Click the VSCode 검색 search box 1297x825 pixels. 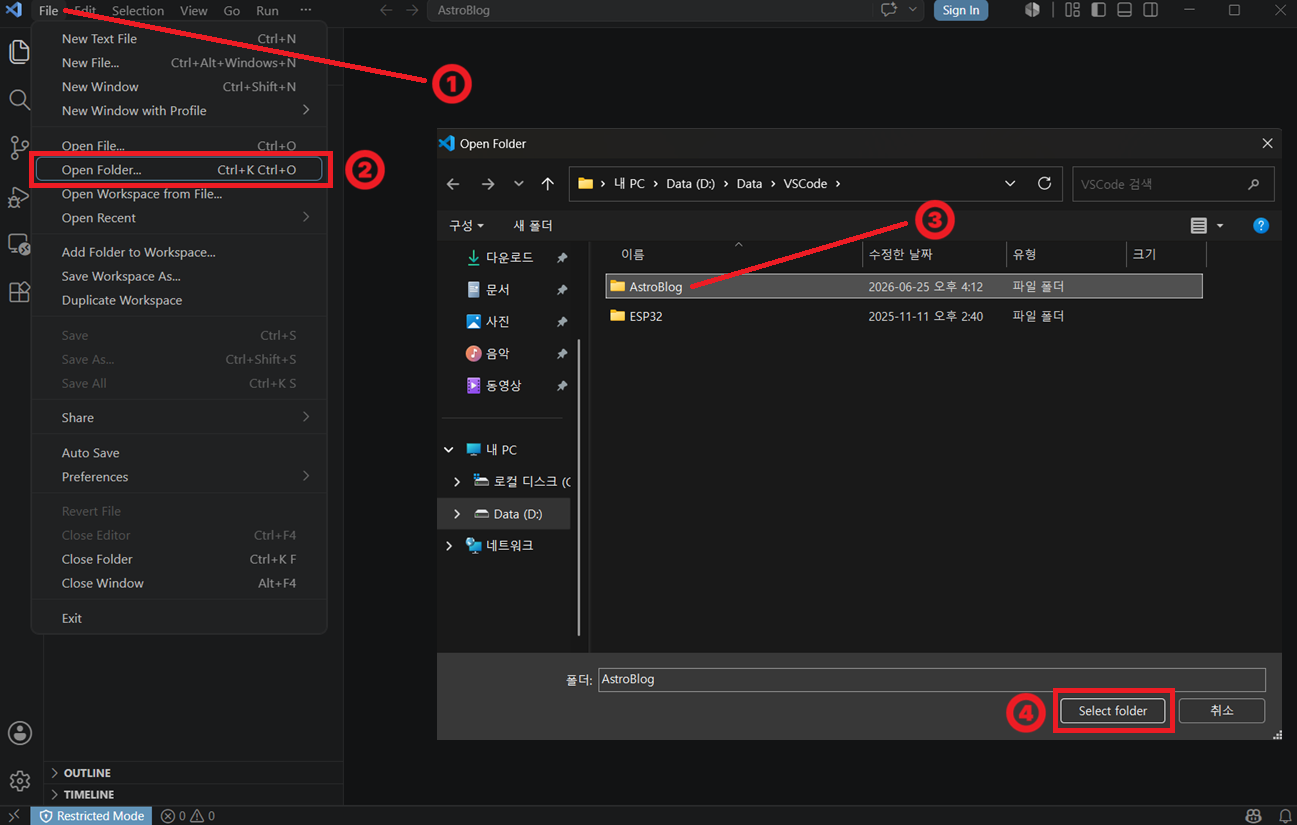pyautogui.click(x=1173, y=184)
